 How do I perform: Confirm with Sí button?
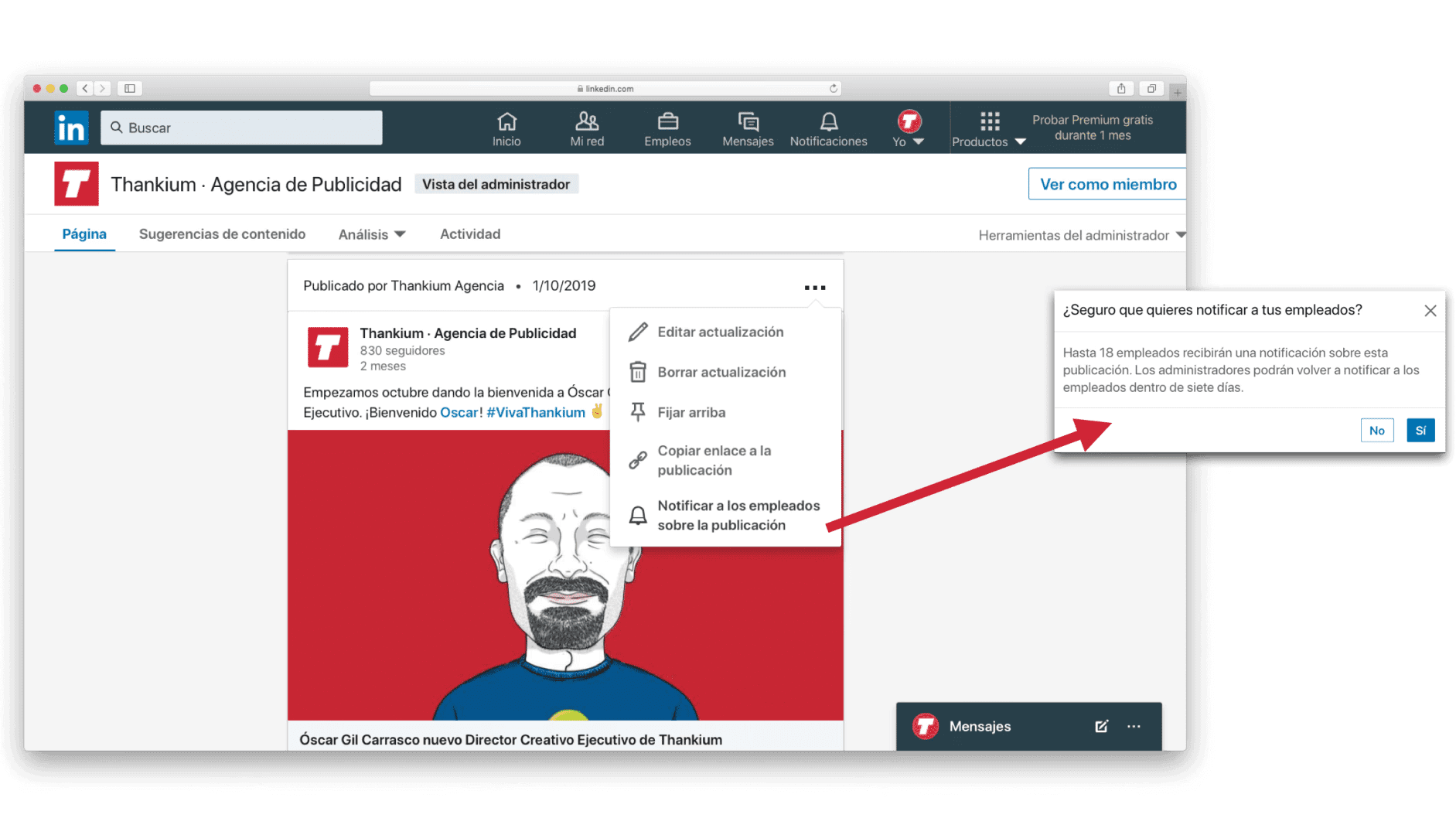[x=1420, y=431]
